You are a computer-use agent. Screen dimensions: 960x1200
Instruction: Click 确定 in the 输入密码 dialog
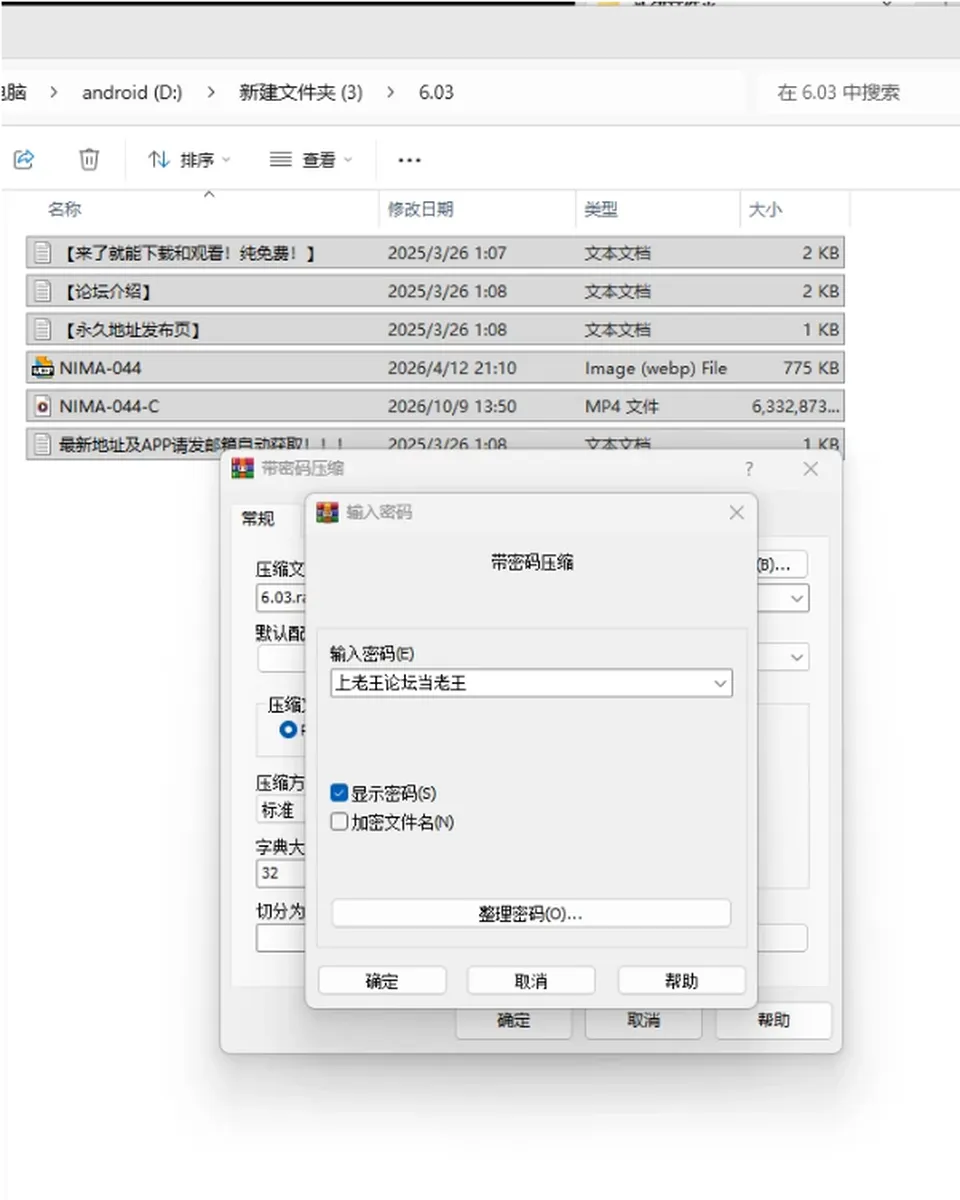click(382, 981)
